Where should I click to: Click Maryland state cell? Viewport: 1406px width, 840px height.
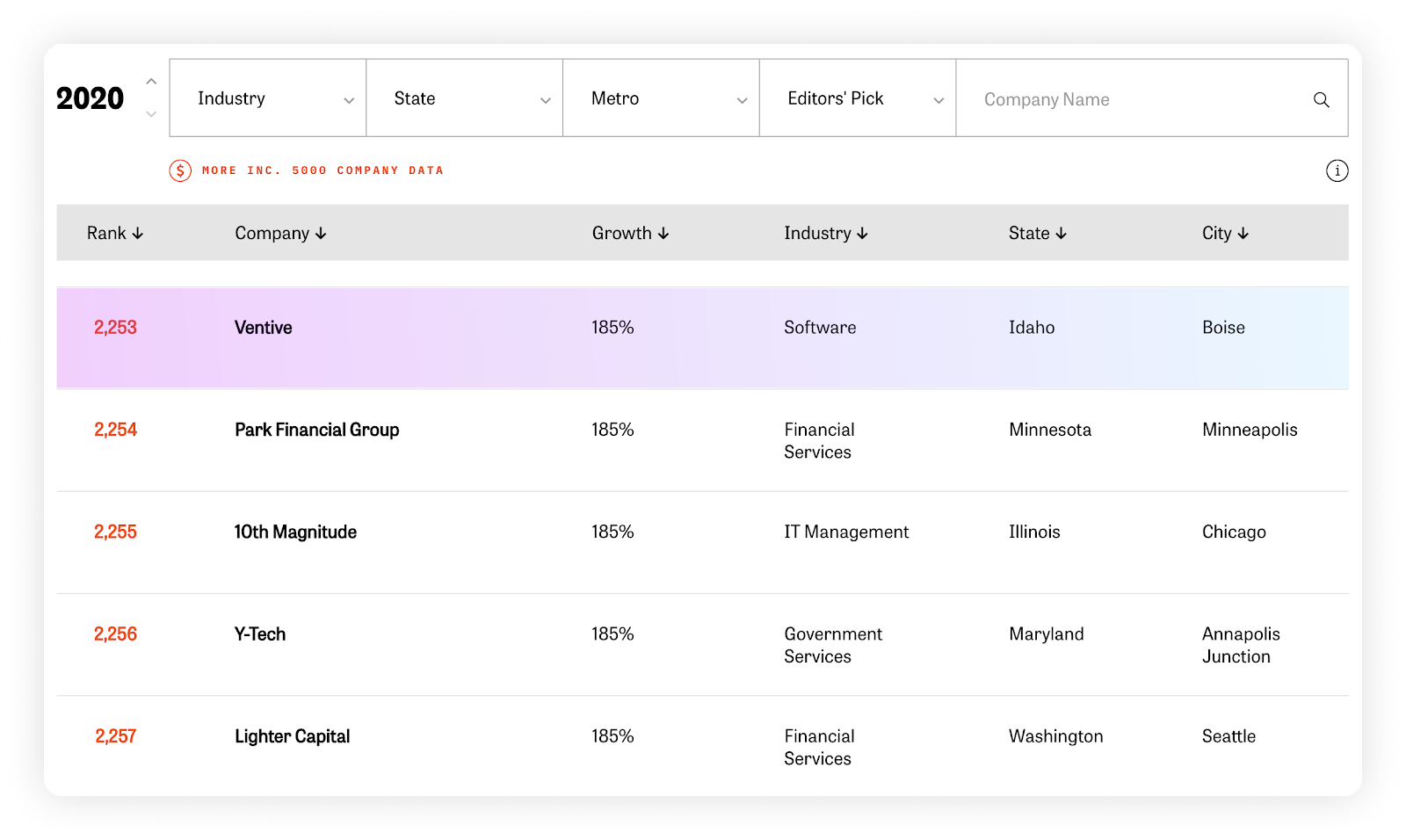(1046, 634)
